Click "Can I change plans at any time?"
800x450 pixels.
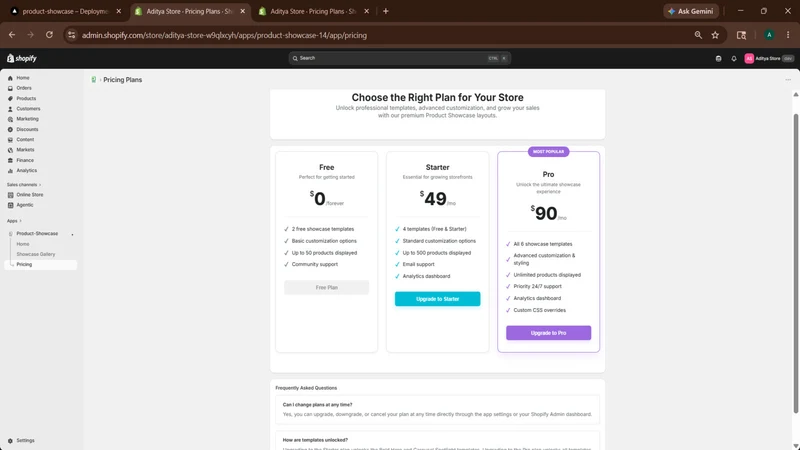tap(317, 405)
